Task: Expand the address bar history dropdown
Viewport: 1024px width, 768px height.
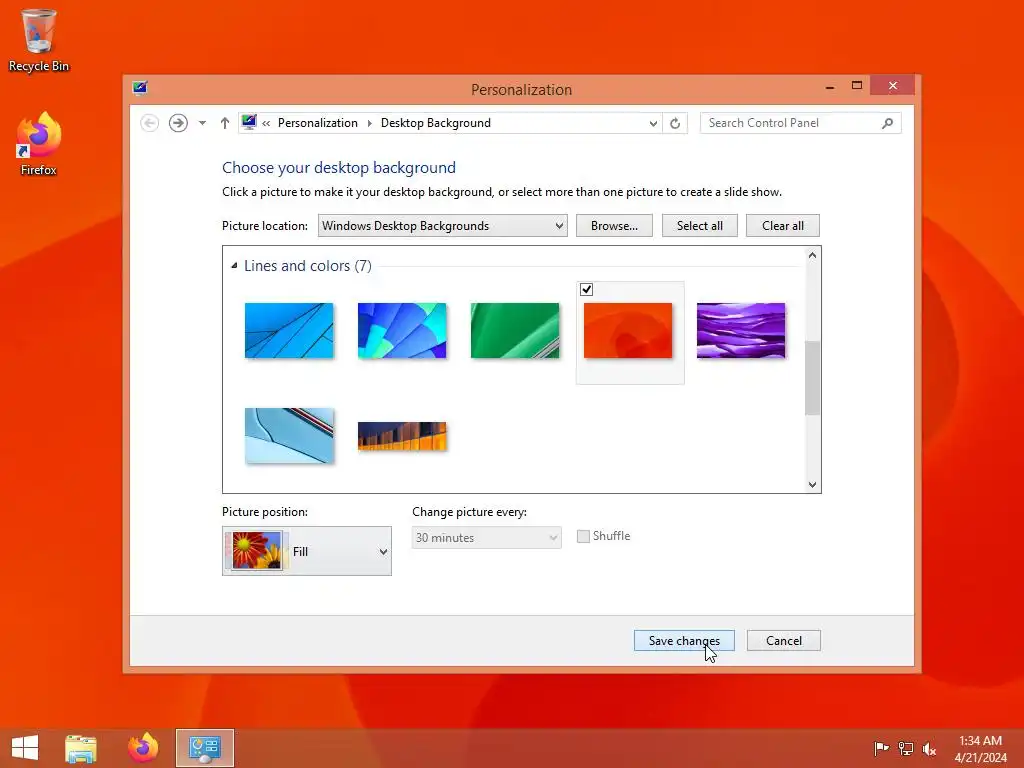Action: pyautogui.click(x=652, y=123)
